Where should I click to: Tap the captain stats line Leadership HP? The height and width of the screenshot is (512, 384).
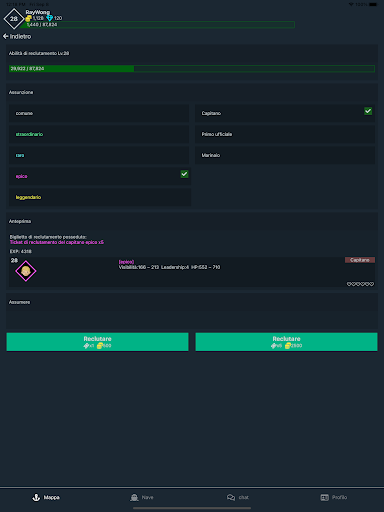(169, 267)
